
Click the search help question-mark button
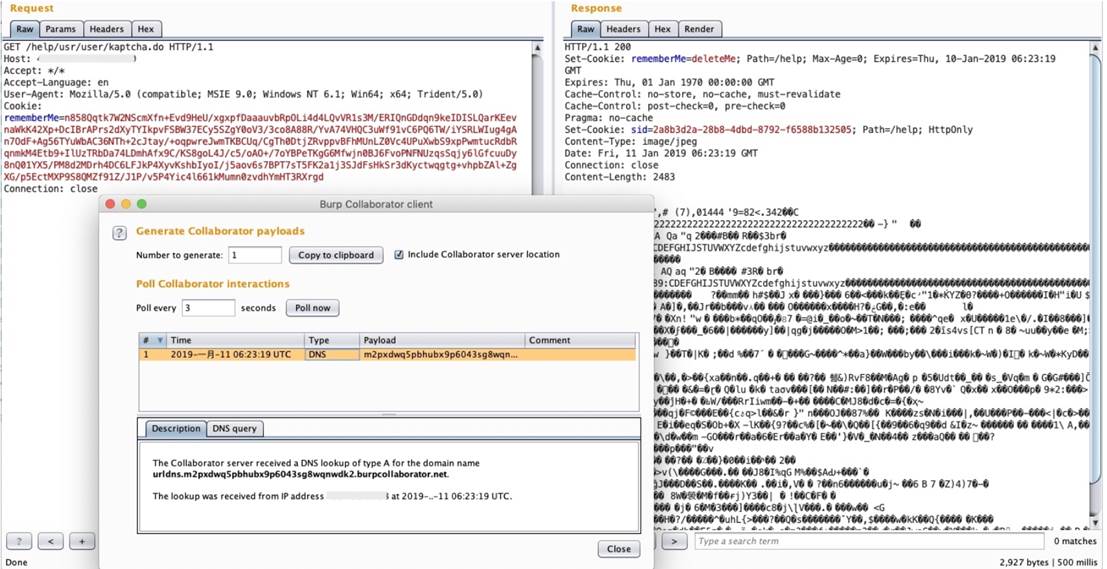[20, 541]
